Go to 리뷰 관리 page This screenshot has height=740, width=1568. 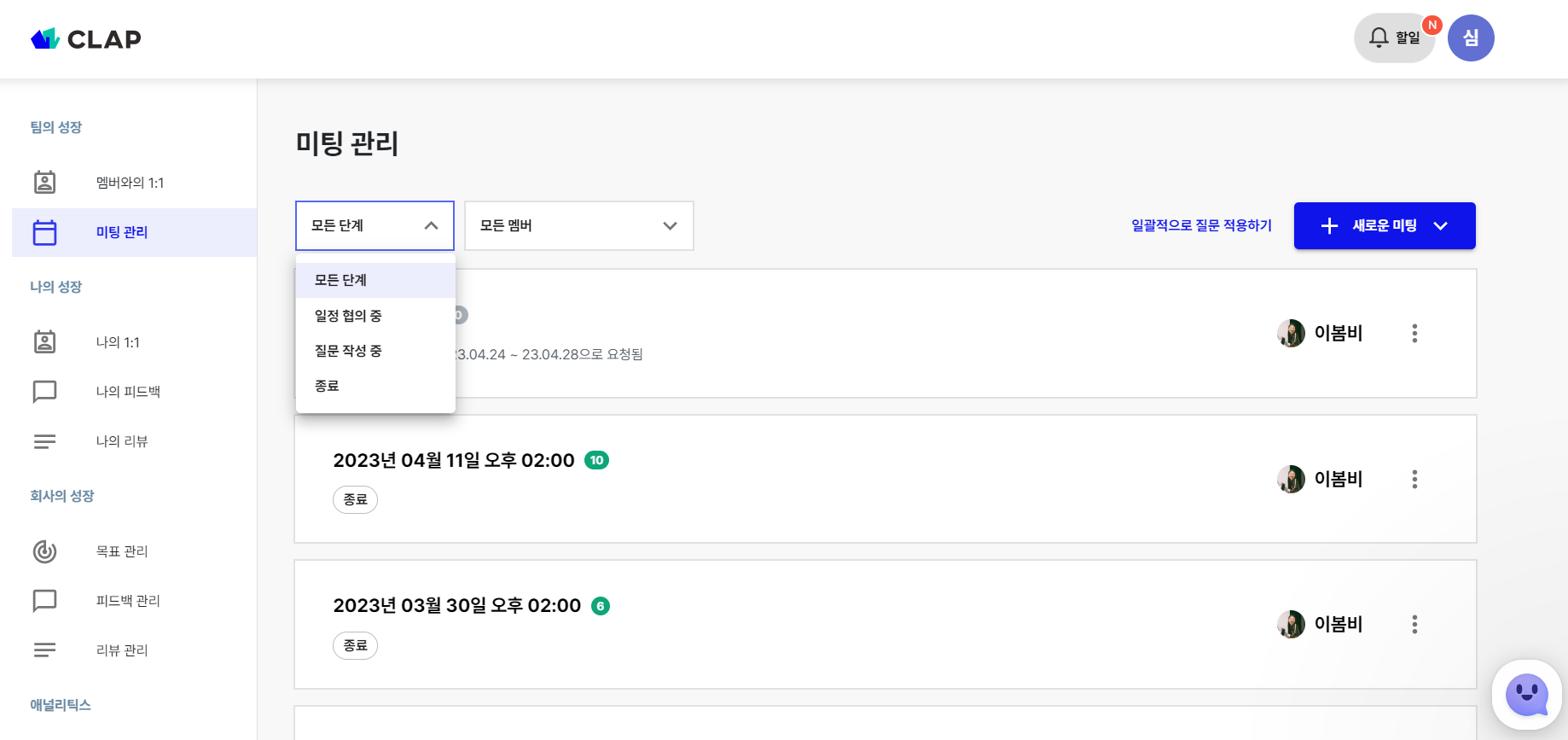(x=122, y=650)
